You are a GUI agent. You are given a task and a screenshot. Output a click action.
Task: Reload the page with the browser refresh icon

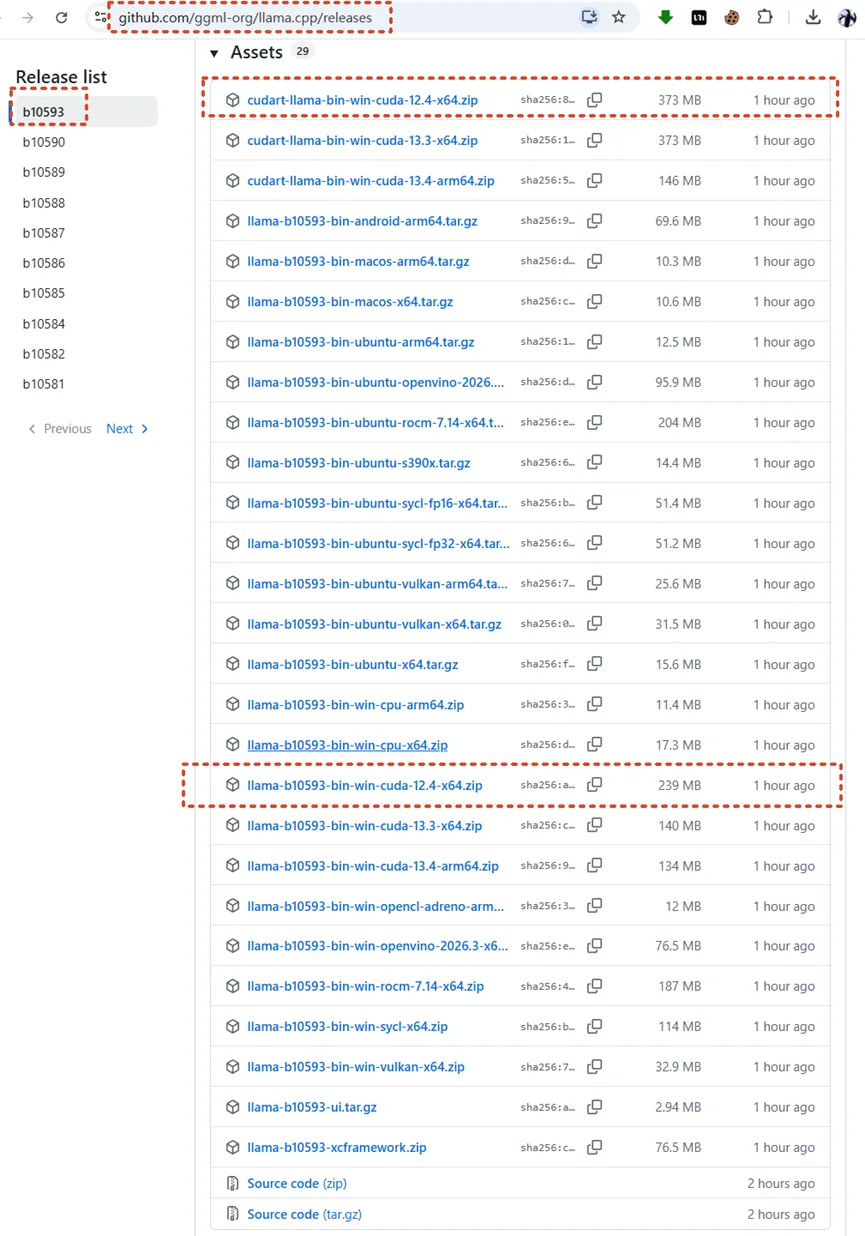click(61, 17)
